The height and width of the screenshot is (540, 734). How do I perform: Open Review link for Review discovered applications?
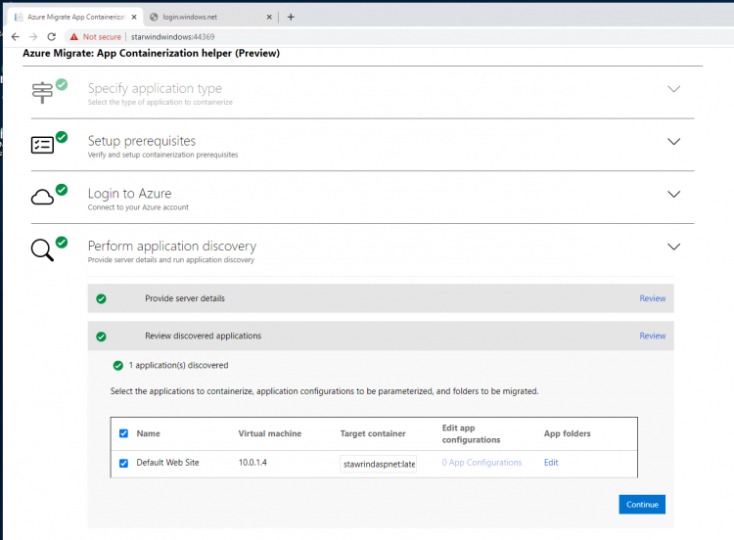(x=653, y=336)
